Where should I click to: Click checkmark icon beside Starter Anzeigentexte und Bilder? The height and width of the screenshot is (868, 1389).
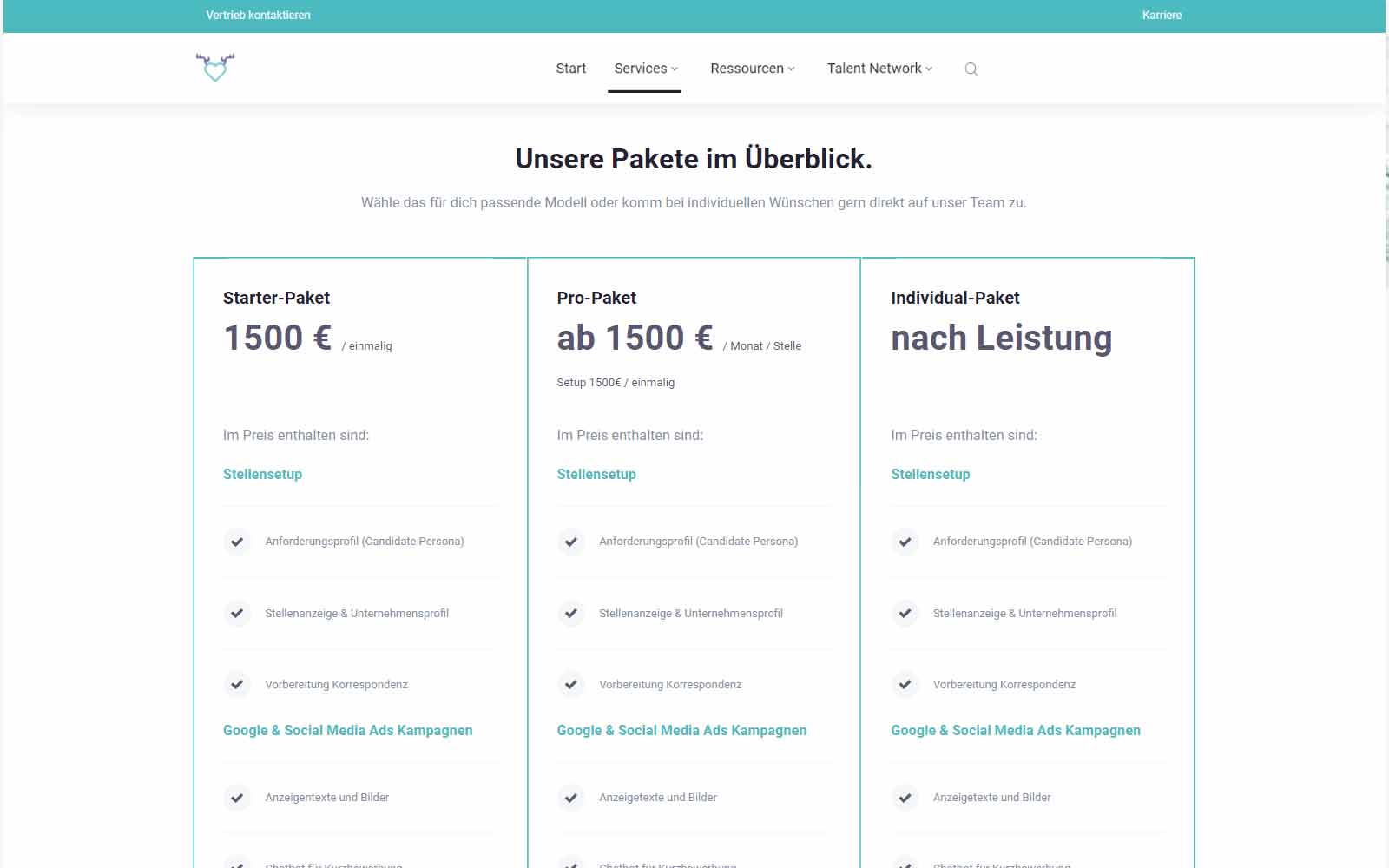pos(237,798)
